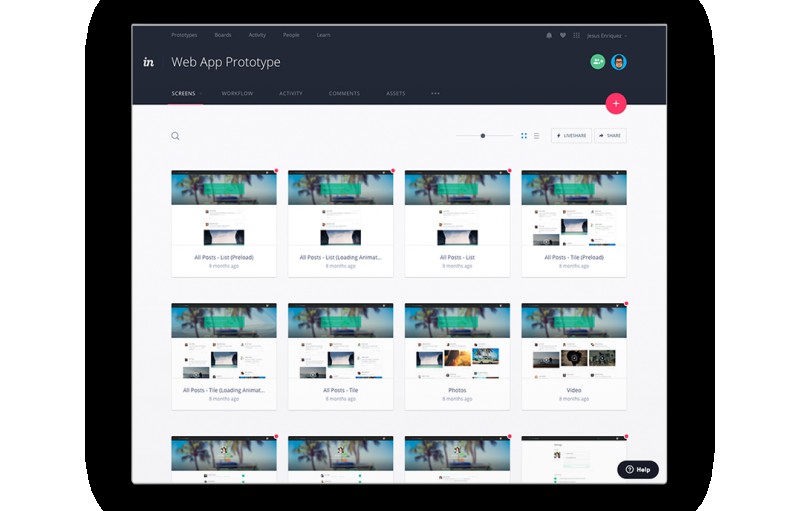Switch to the Comments tab
The width and height of the screenshot is (800, 511).
(x=344, y=93)
